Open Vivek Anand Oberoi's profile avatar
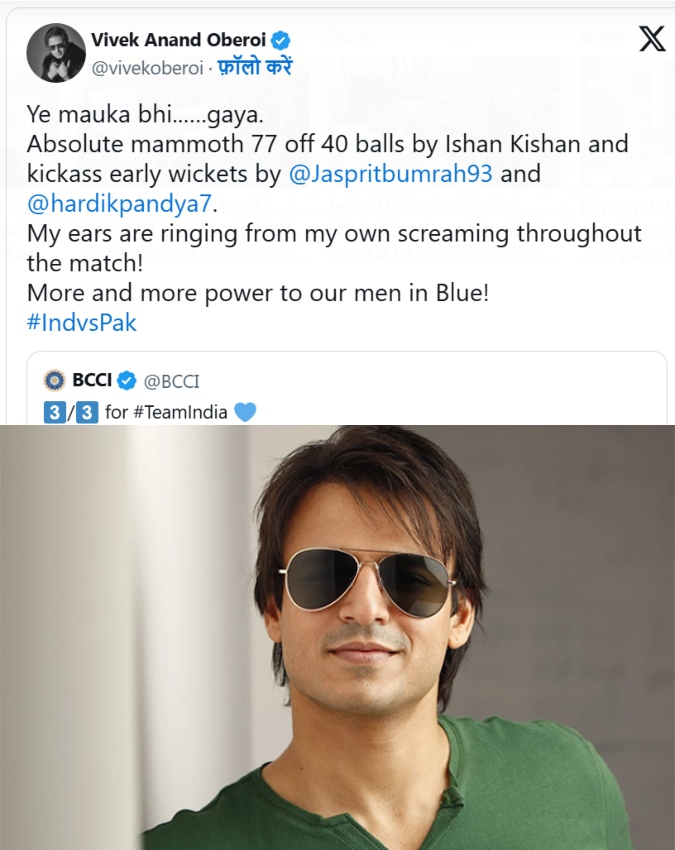This screenshot has height=850, width=675. click(x=56, y=53)
